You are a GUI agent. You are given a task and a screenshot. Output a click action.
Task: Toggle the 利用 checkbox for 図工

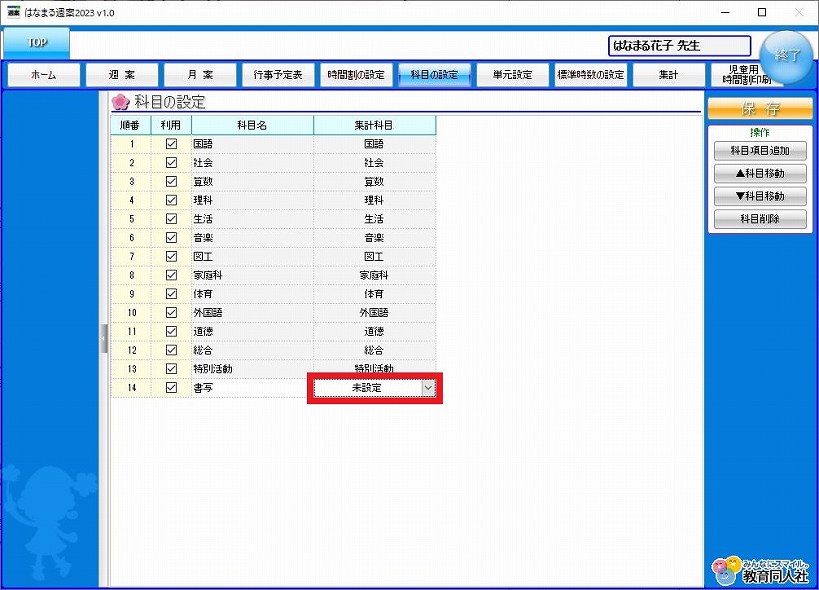click(x=171, y=256)
